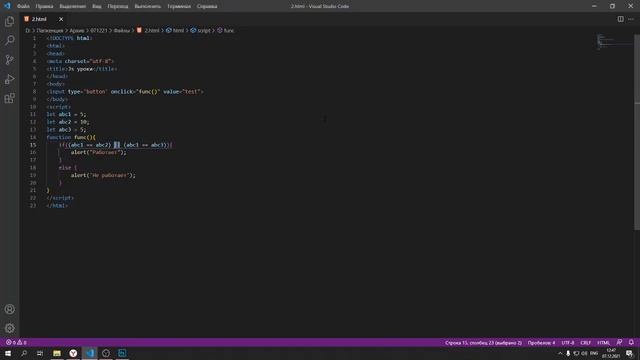The height and width of the screenshot is (360, 640).
Task: Open the Выделение menu
Action: tap(73, 6)
